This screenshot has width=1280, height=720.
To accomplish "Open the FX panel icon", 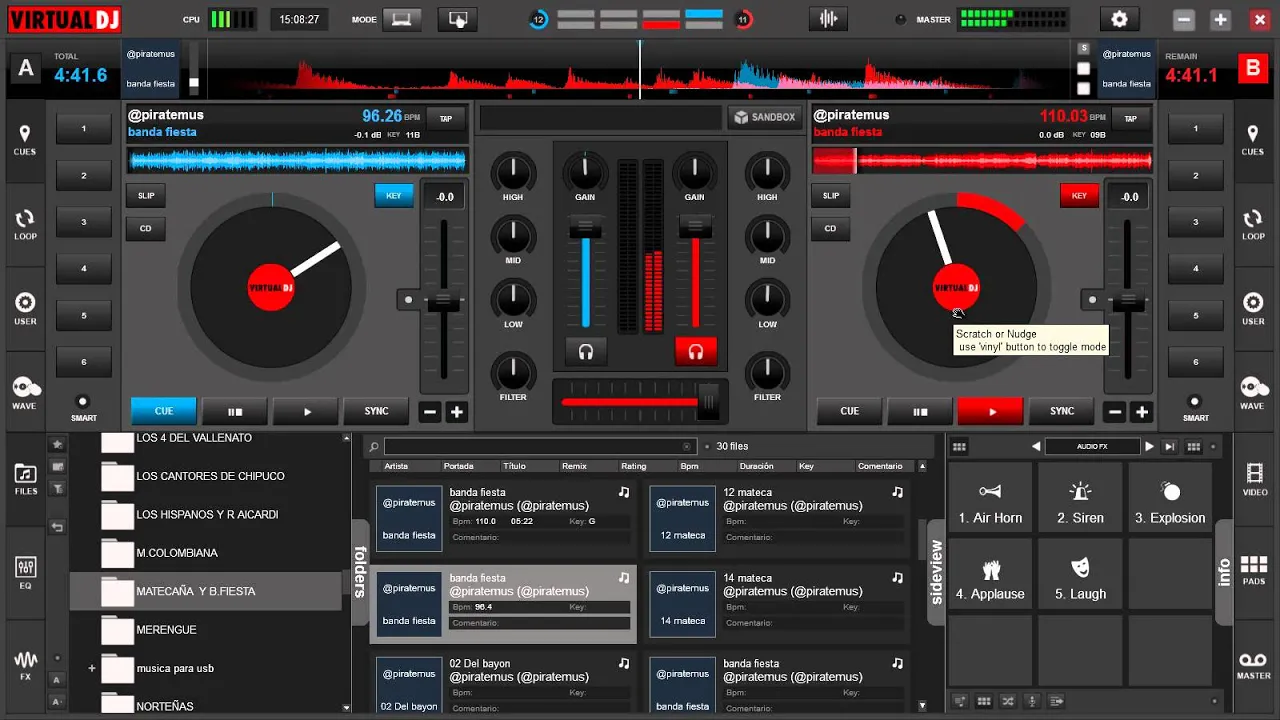I will (x=25, y=666).
